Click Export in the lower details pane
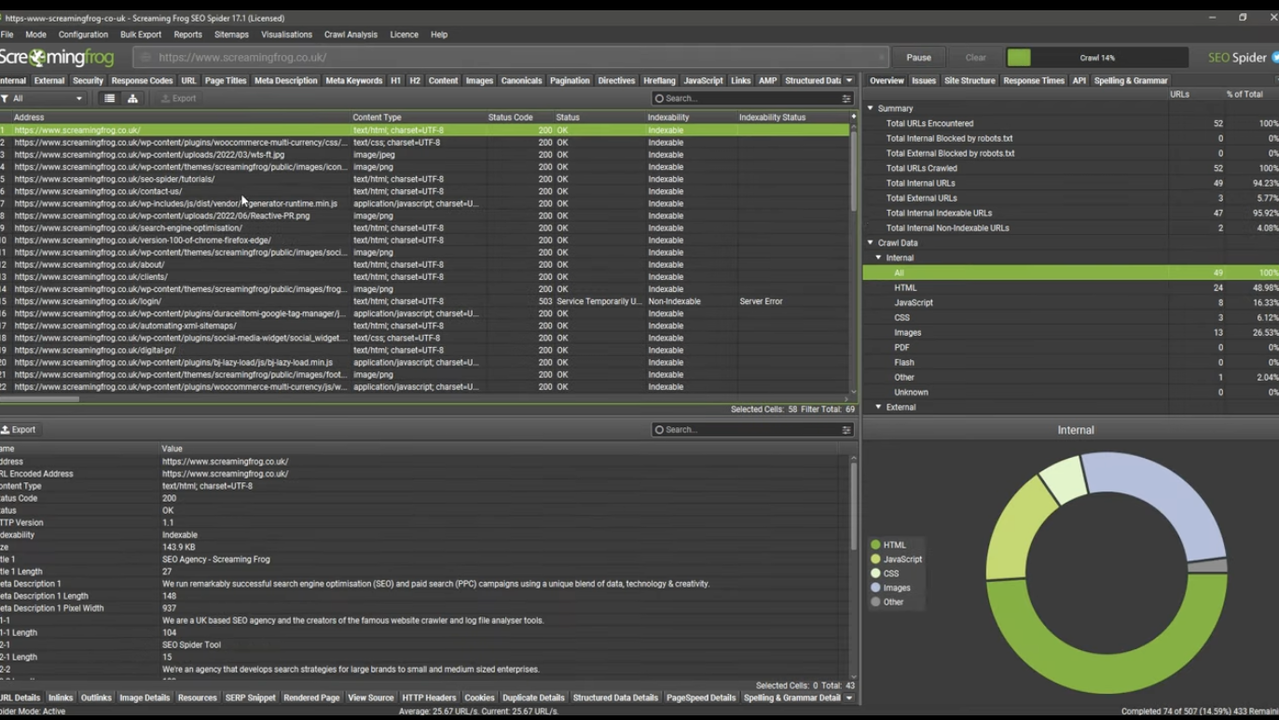This screenshot has width=1279, height=720. coord(19,430)
